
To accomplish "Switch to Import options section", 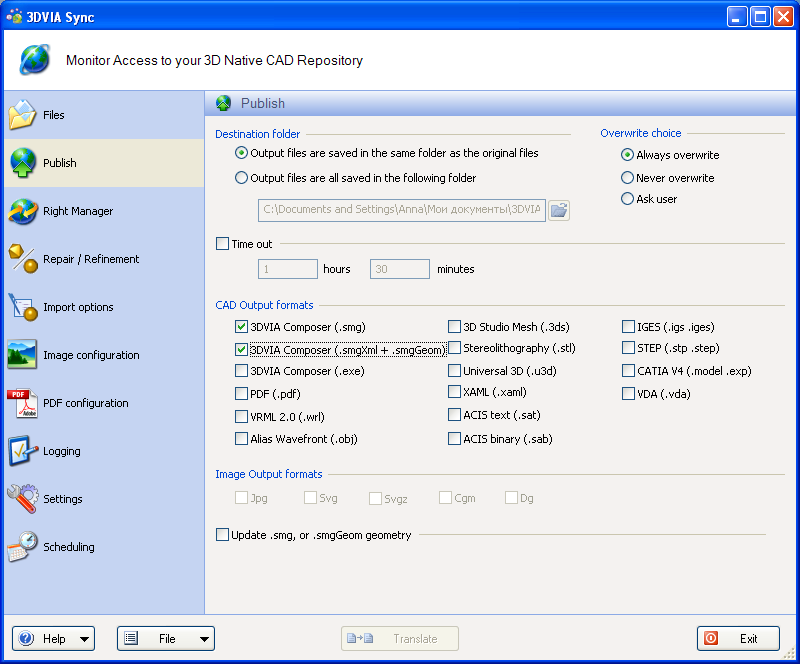I will [104, 307].
